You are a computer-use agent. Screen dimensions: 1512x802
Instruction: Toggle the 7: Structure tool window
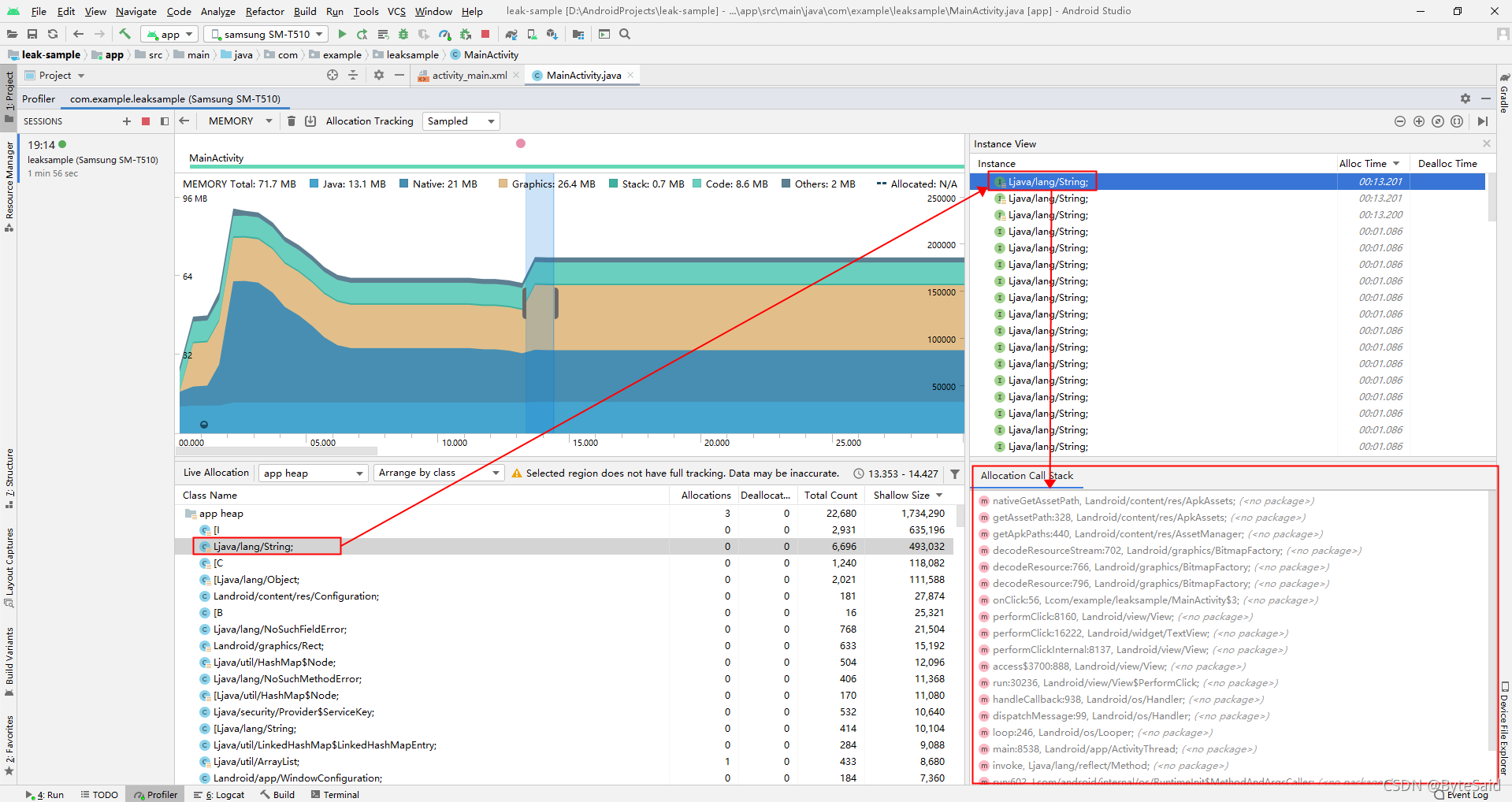(x=9, y=478)
